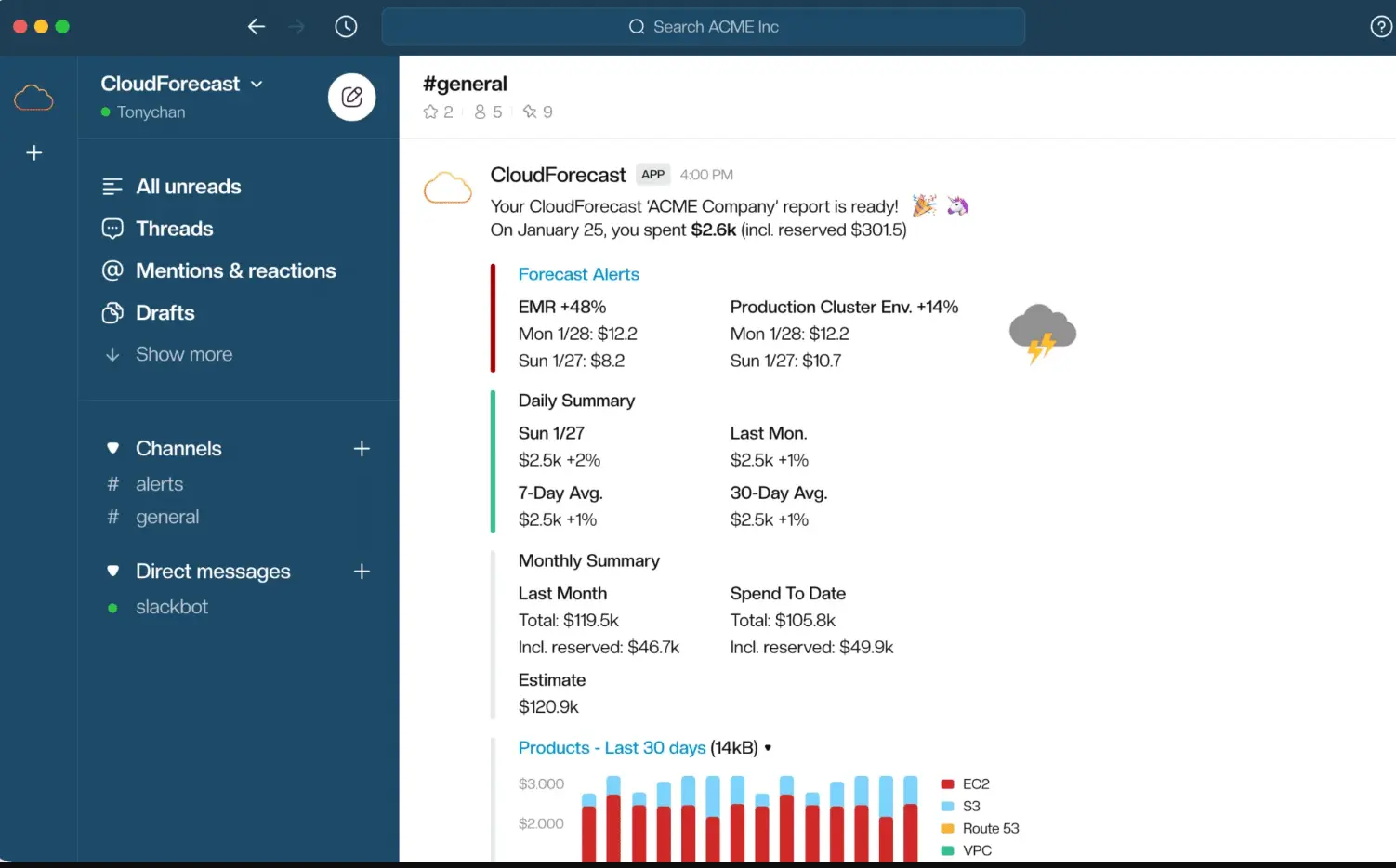Compose a new message
1396x868 pixels.
pos(352,97)
